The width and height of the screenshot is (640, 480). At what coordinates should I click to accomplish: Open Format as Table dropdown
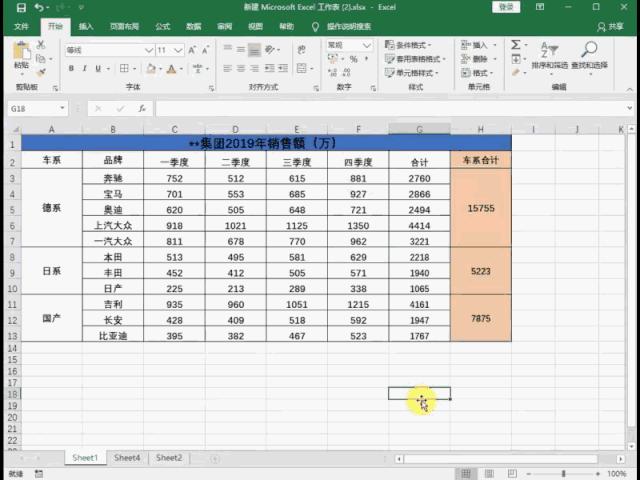point(416,59)
